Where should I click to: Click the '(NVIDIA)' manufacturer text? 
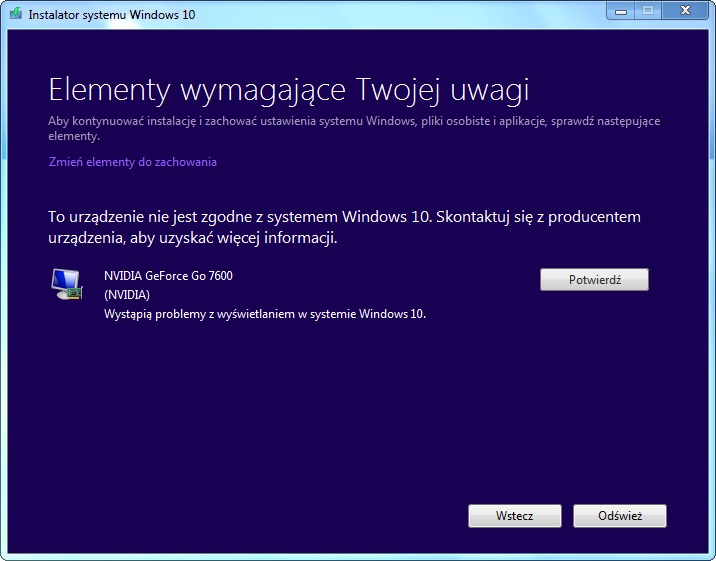(127, 295)
